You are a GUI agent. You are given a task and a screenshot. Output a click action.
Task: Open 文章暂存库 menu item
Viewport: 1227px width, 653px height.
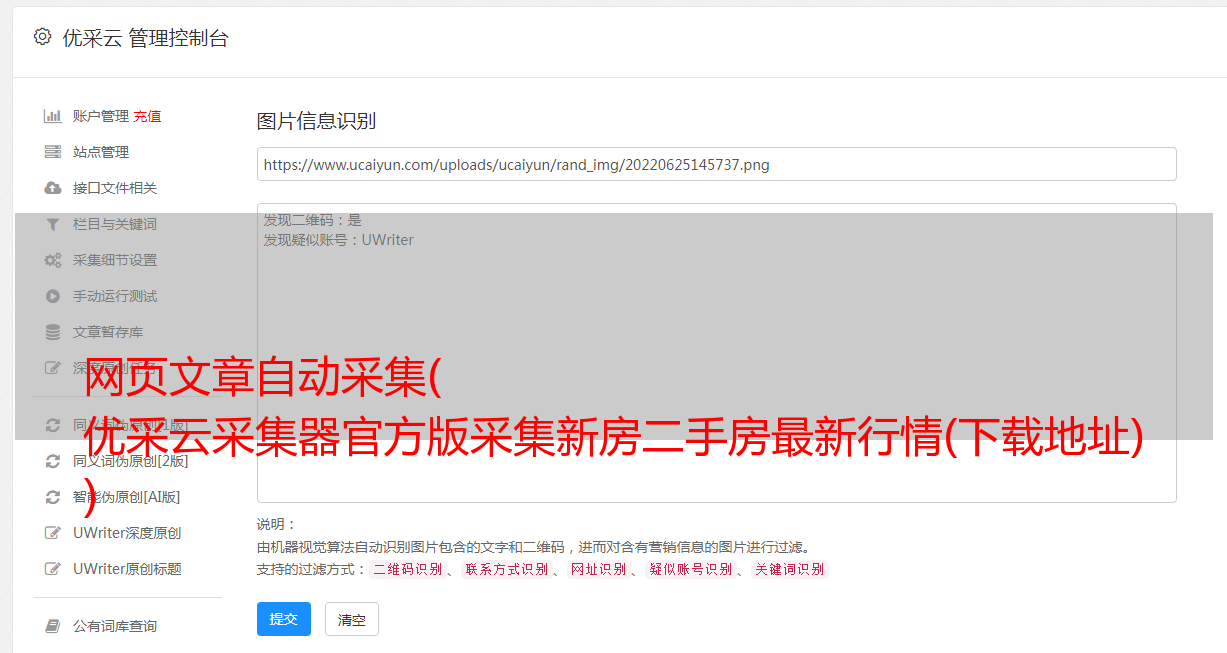click(108, 332)
